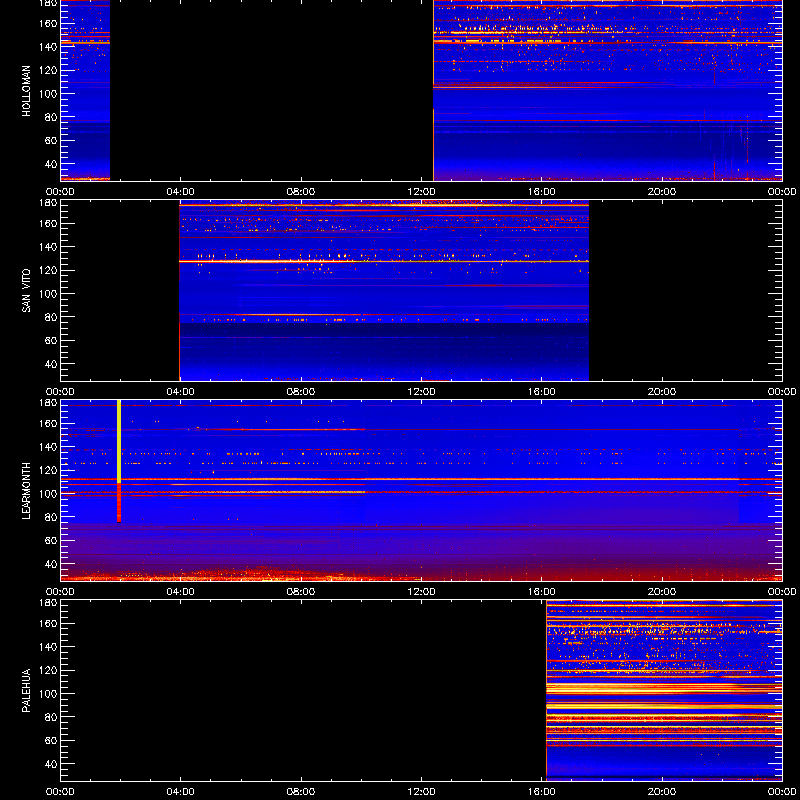Click 16:00 on the Learmonth time axis
The height and width of the screenshot is (800, 800).
pyautogui.click(x=542, y=592)
